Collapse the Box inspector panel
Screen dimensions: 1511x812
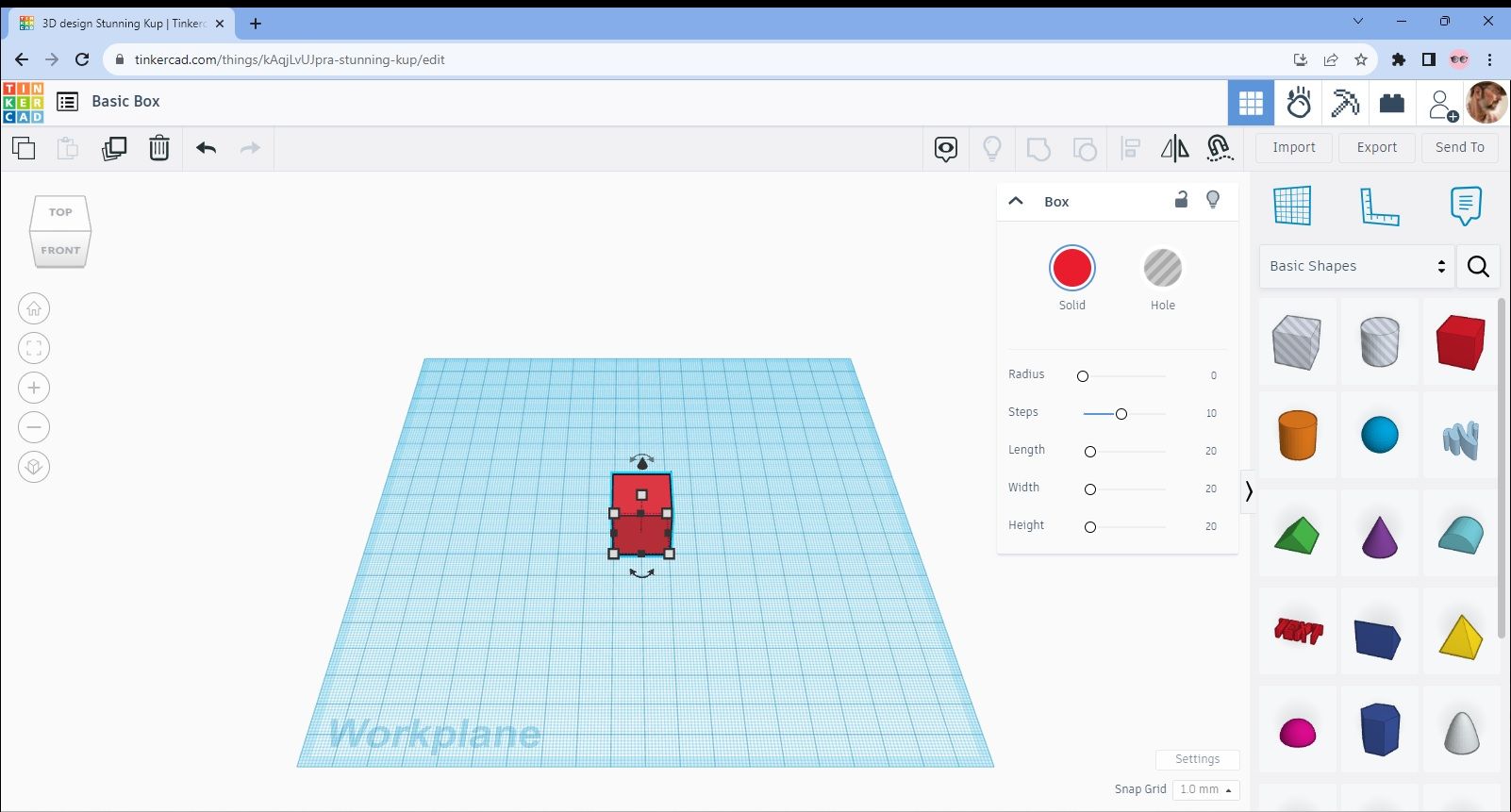(x=1016, y=201)
